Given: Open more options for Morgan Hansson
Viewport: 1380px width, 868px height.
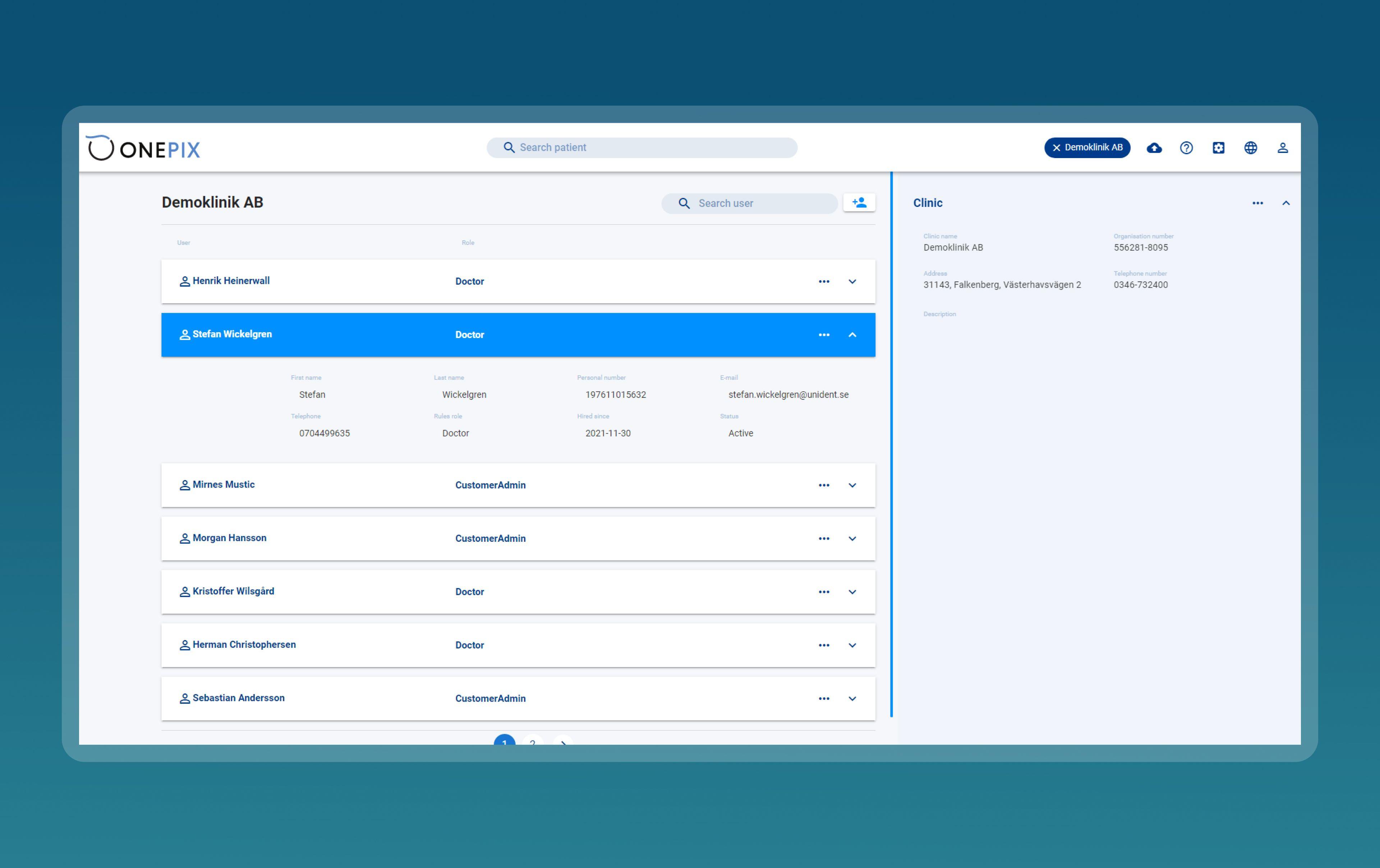Looking at the screenshot, I should tap(824, 539).
